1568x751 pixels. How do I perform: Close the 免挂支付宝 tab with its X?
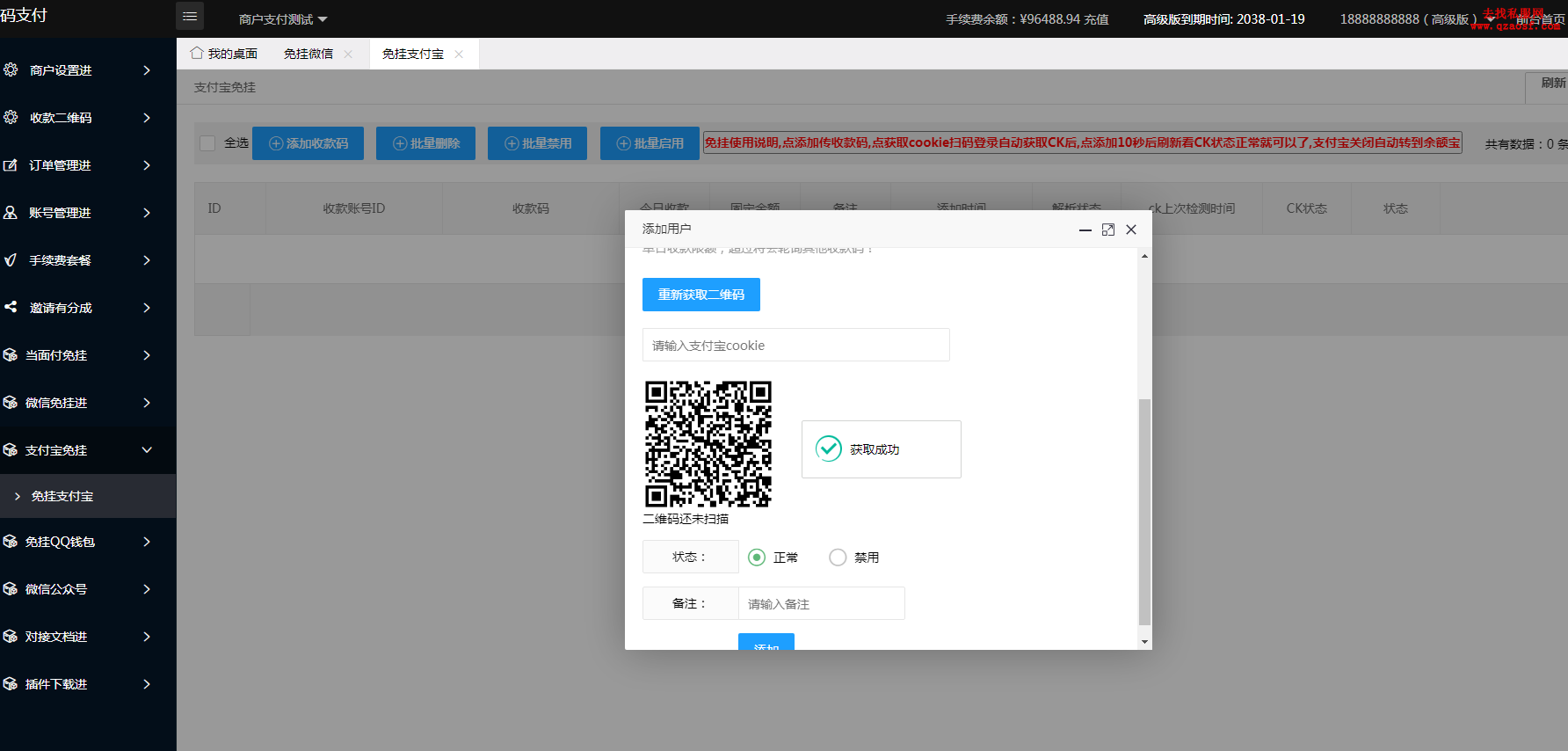(x=459, y=54)
